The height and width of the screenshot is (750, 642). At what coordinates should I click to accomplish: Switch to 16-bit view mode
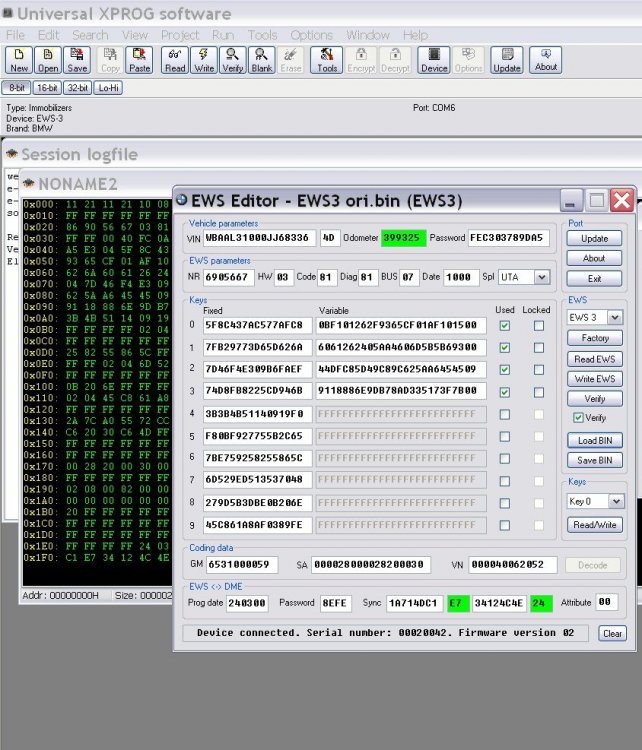[47, 88]
